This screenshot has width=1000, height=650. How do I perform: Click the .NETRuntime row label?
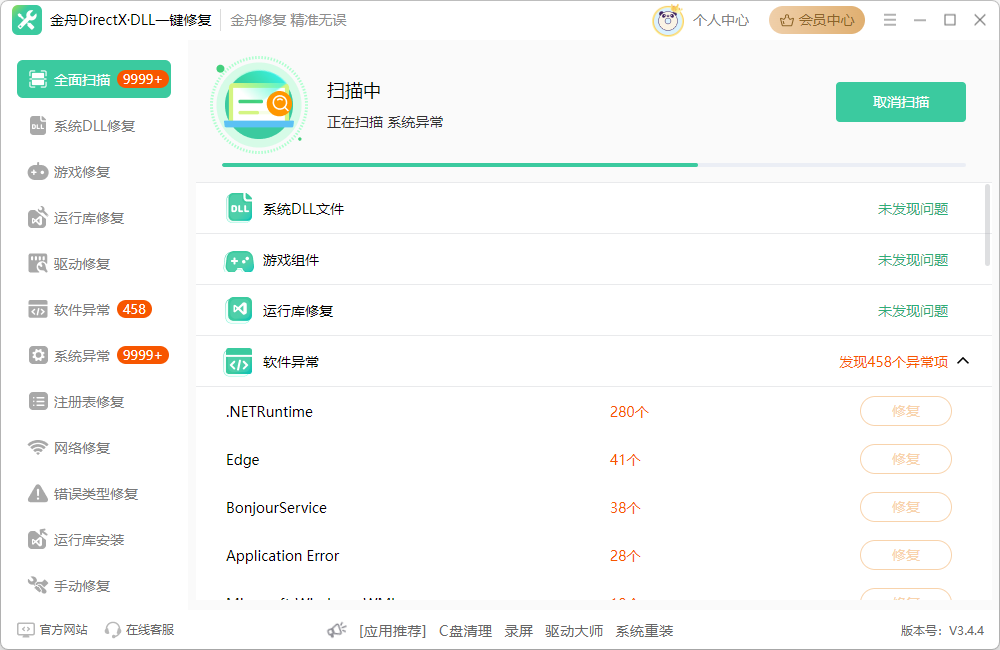(269, 411)
